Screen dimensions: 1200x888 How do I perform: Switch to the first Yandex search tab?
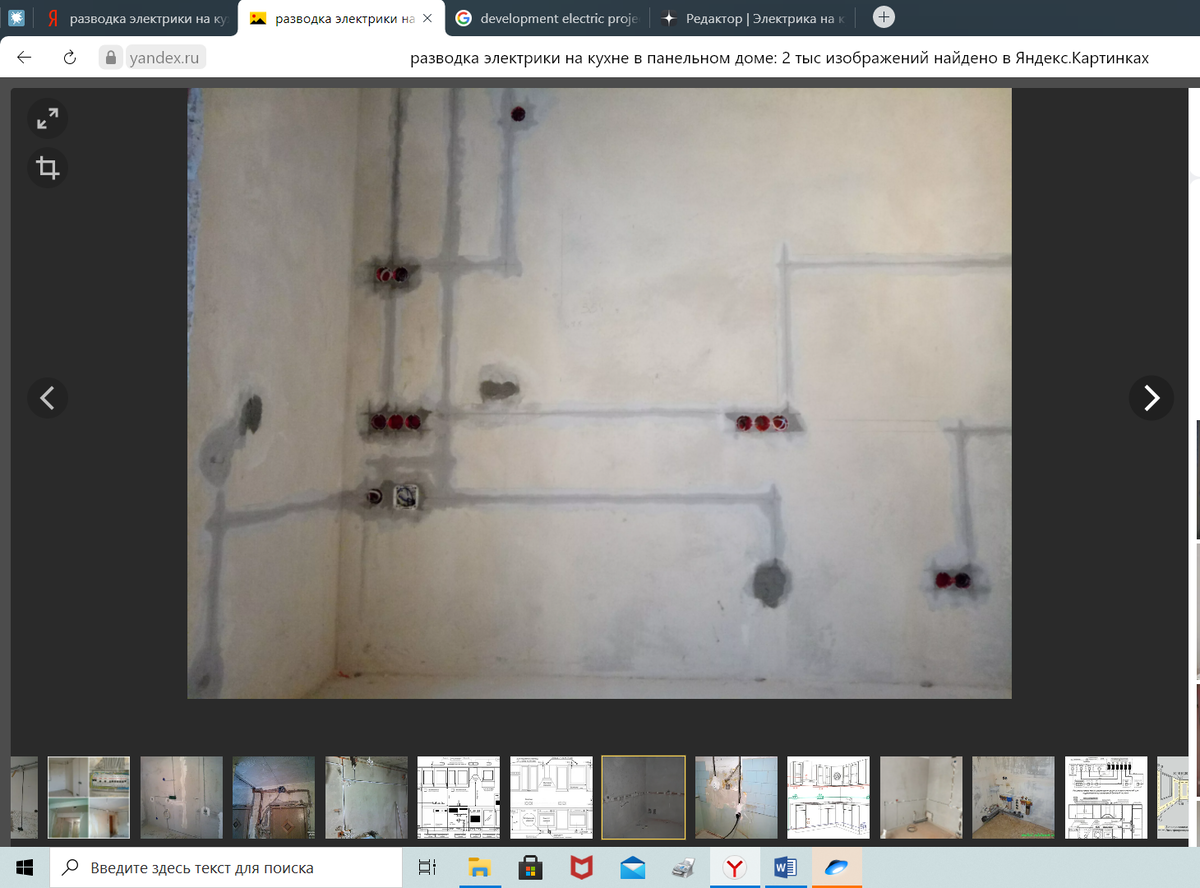pos(135,19)
